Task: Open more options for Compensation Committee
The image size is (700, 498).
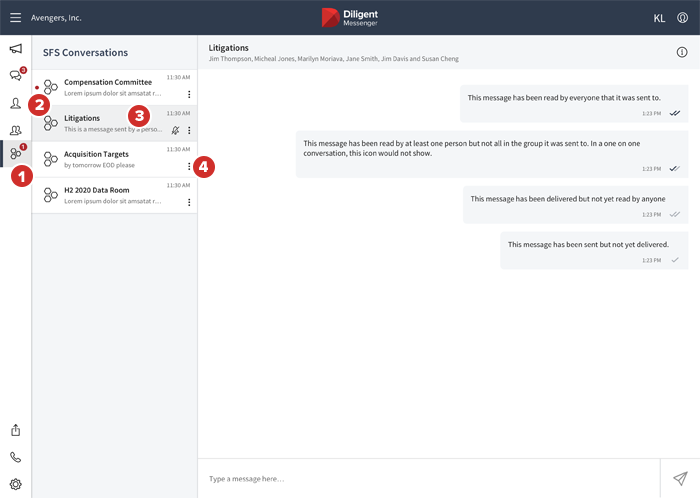Action: click(189, 94)
